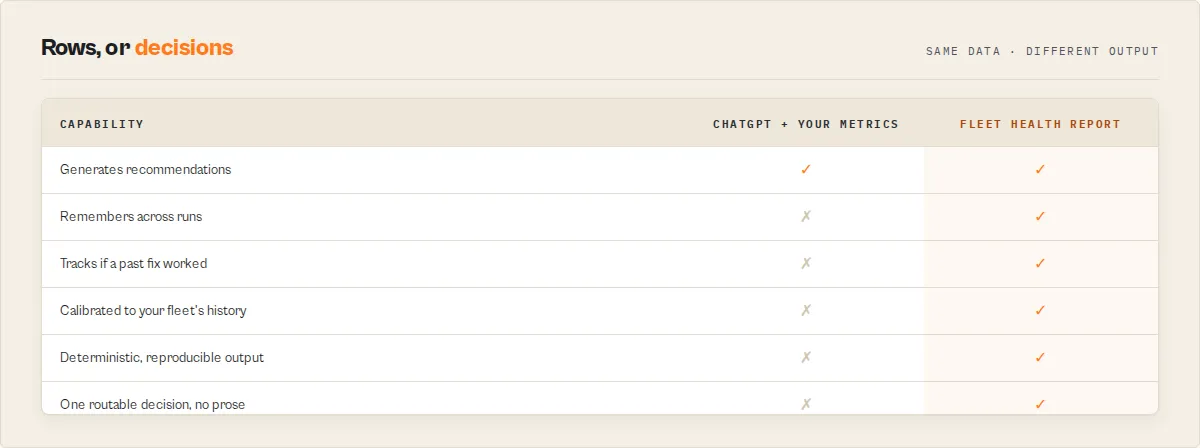
Task: Click the 'Calibrated to your fleet's history' text
Action: click(153, 310)
